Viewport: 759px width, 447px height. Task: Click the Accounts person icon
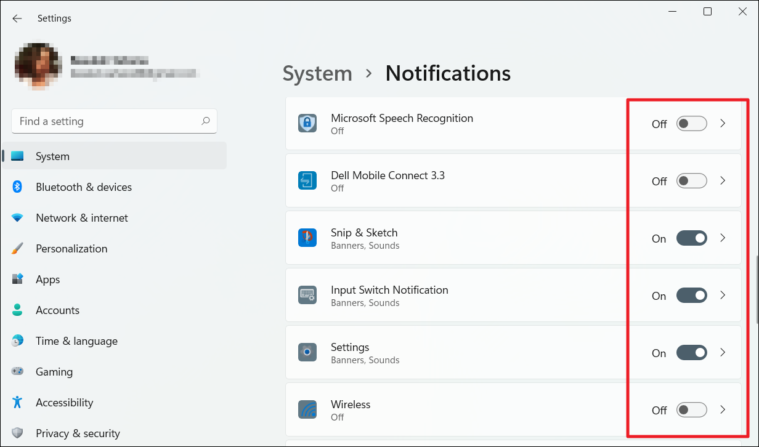point(17,310)
